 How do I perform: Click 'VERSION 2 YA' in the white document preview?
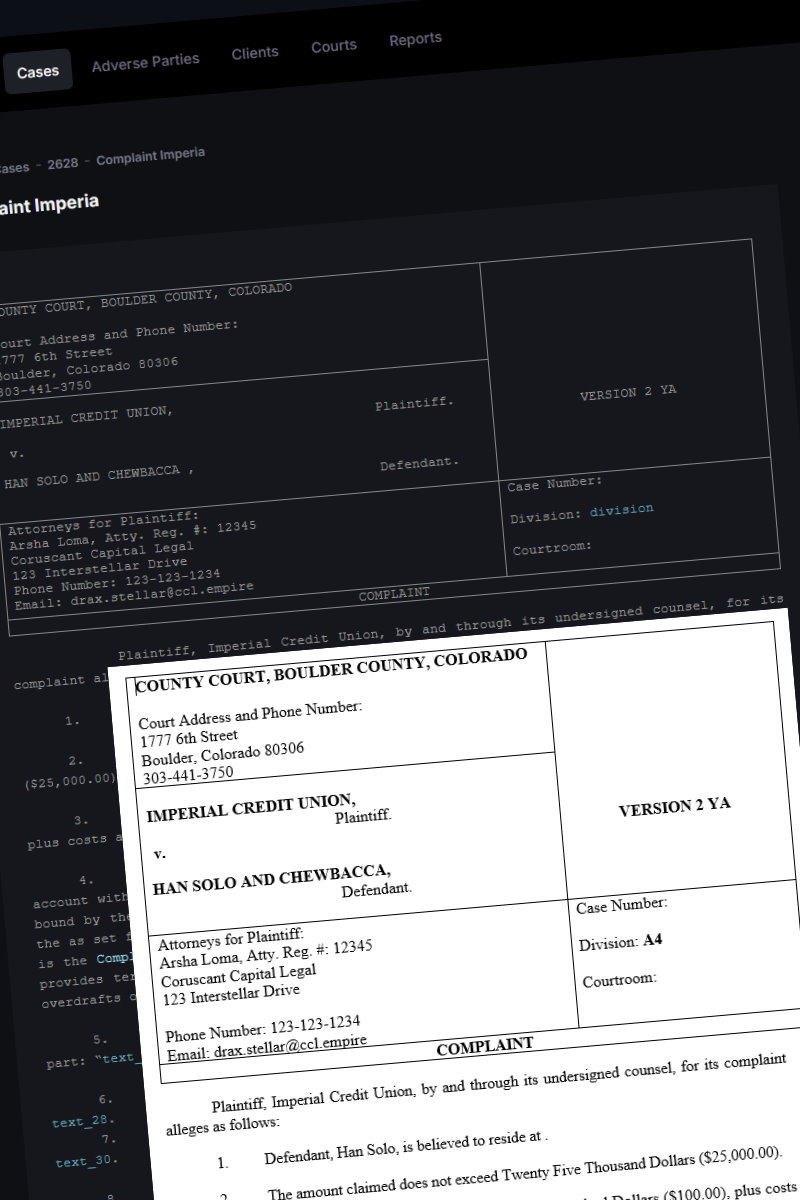click(674, 807)
